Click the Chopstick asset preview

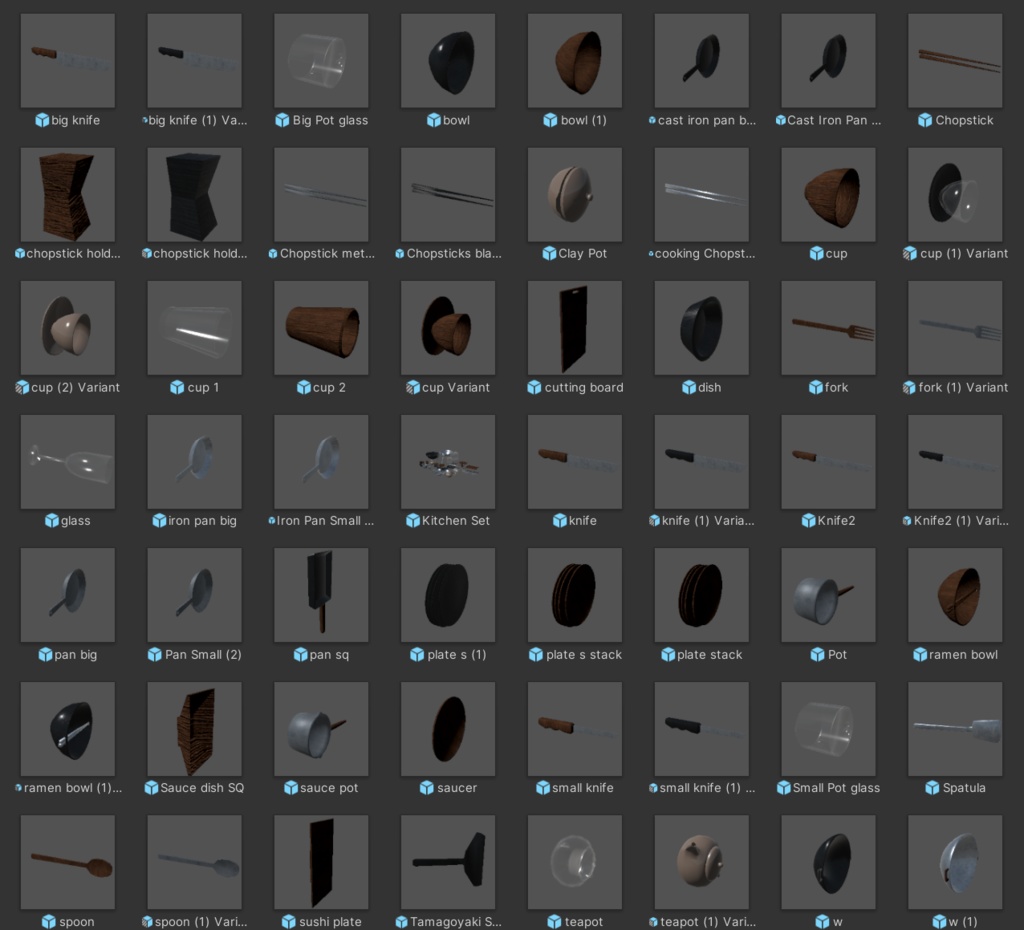(x=955, y=60)
